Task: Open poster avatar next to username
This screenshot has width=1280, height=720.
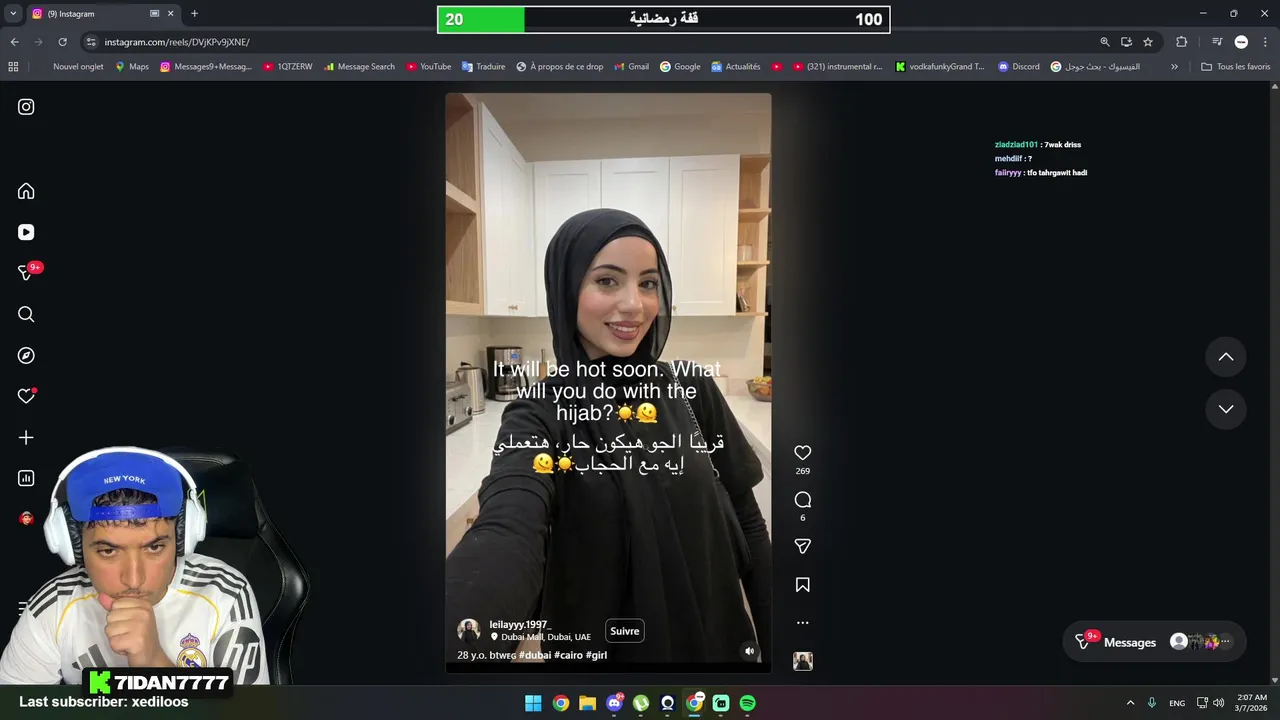Action: 468,630
